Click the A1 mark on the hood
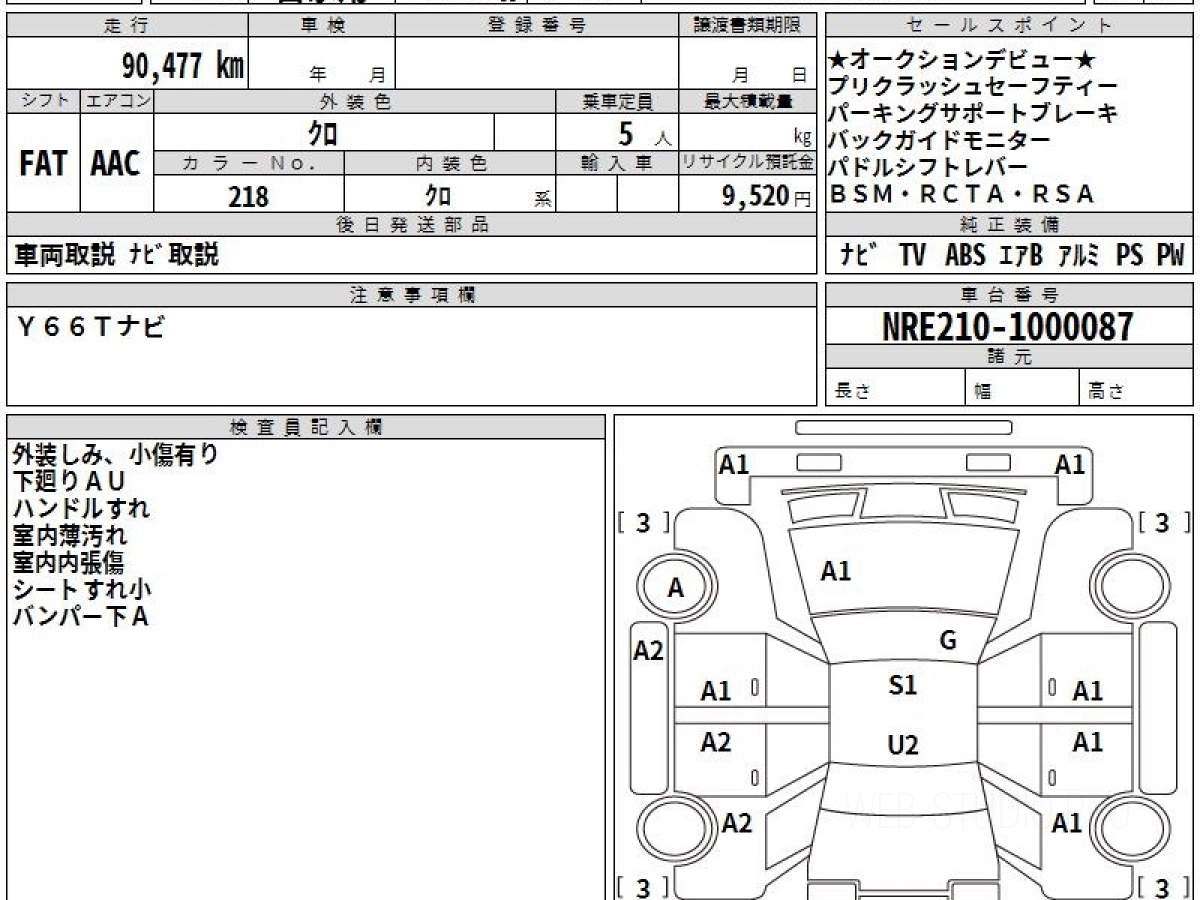Image resolution: width=1200 pixels, height=900 pixels. pyautogui.click(x=836, y=571)
